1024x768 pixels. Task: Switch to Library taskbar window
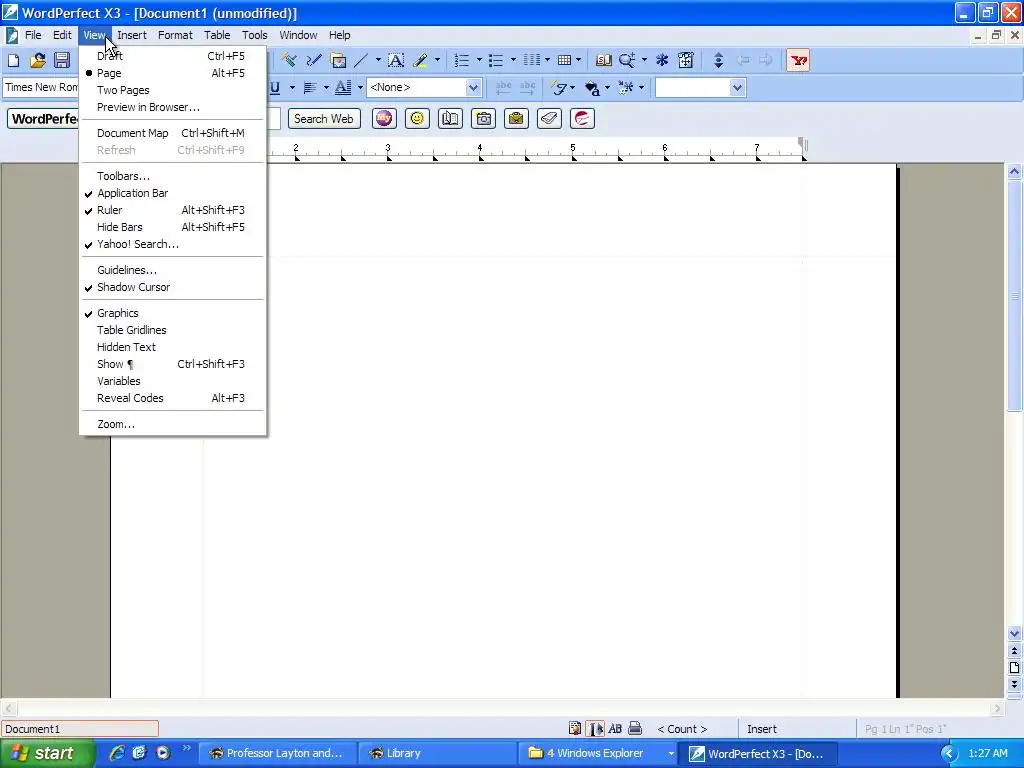pos(436,753)
